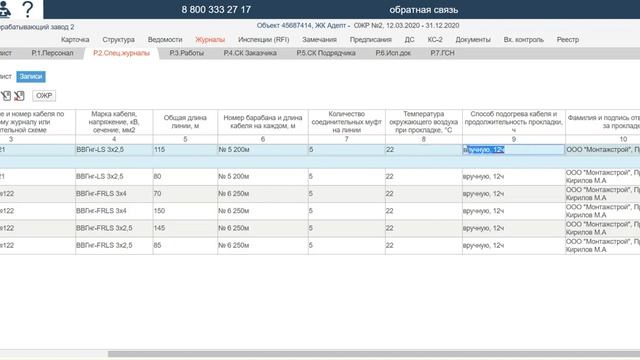Select the length cell 150
This screenshot has width=640, height=360.
[185, 211]
